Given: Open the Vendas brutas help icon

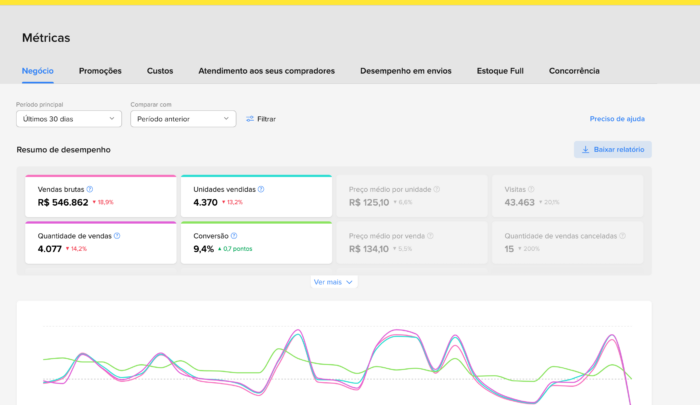Looking at the screenshot, I should [90, 189].
